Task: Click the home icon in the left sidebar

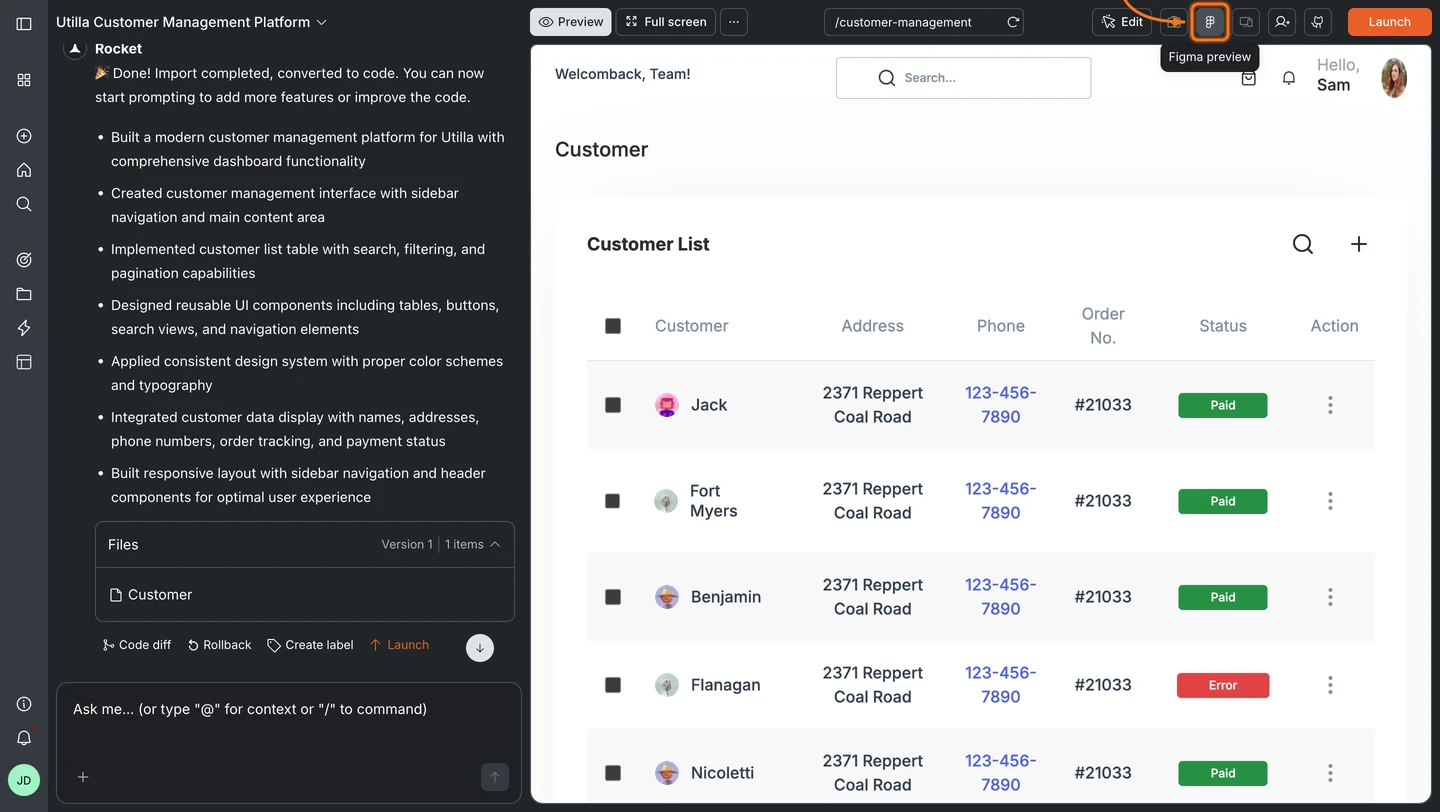Action: point(23,169)
